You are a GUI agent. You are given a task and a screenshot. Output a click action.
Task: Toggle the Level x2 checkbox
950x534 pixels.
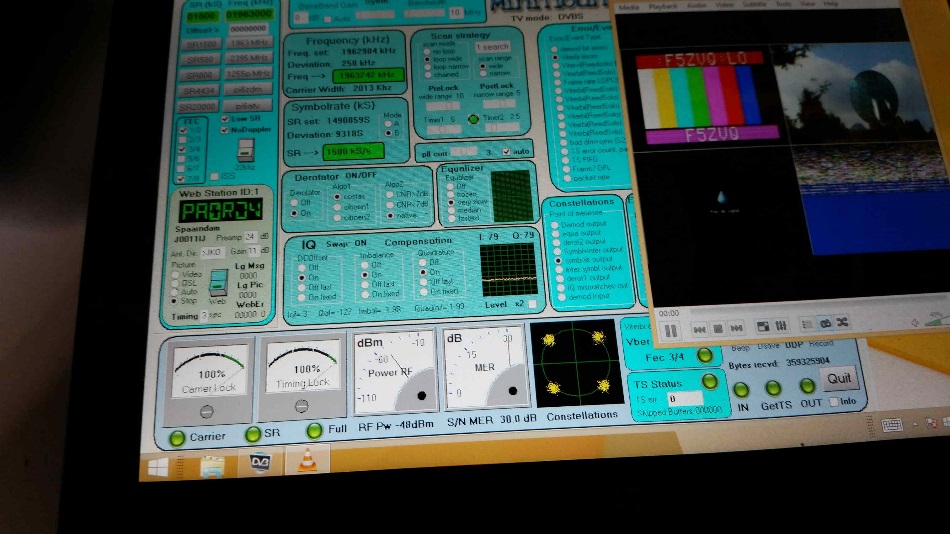(532, 304)
